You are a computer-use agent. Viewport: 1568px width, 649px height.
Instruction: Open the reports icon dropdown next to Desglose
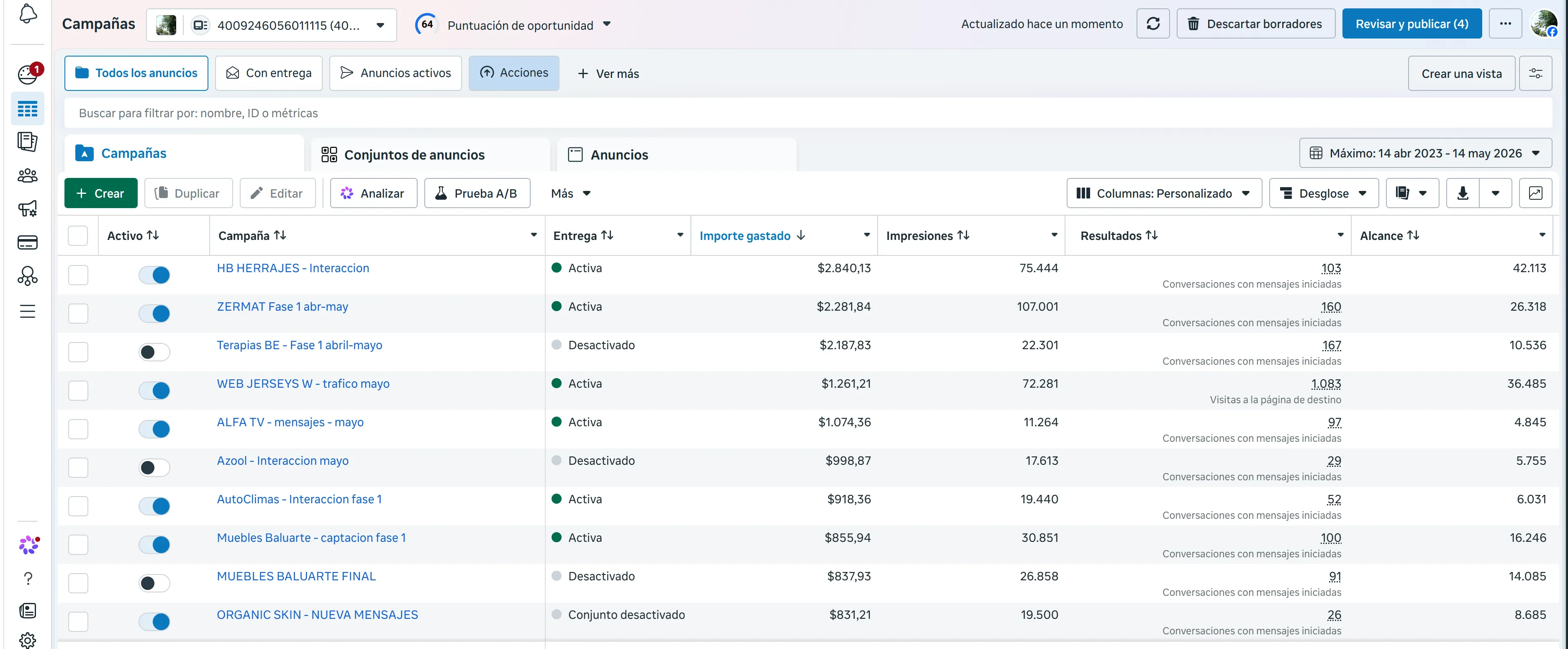tap(1412, 193)
